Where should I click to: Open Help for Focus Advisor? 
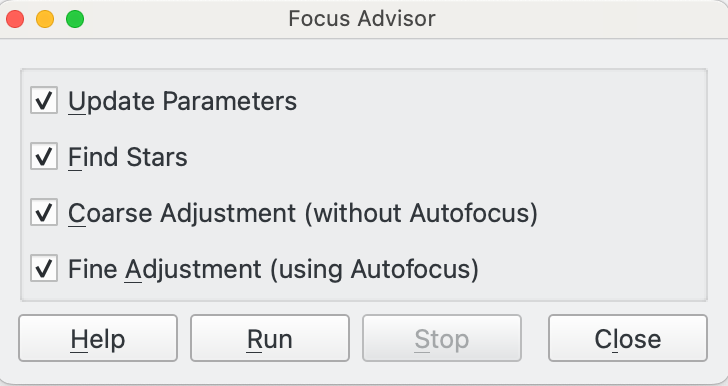98,338
